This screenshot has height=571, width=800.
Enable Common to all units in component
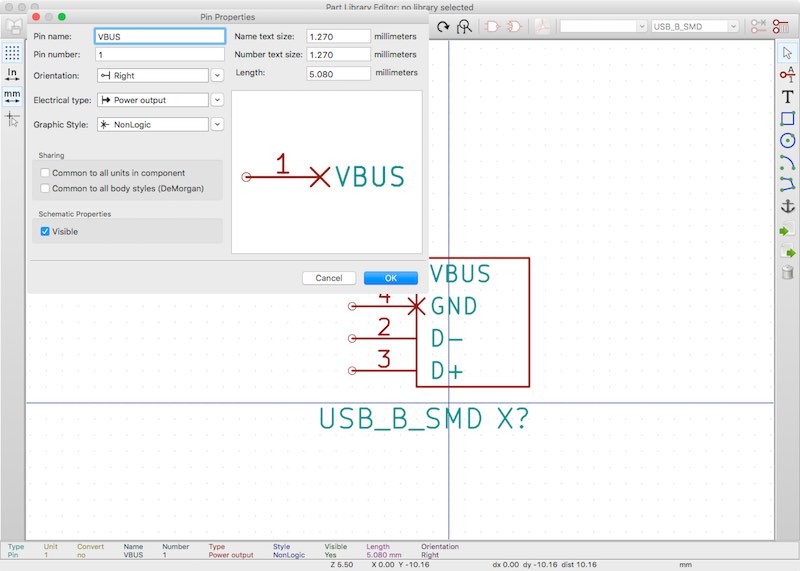coord(45,173)
